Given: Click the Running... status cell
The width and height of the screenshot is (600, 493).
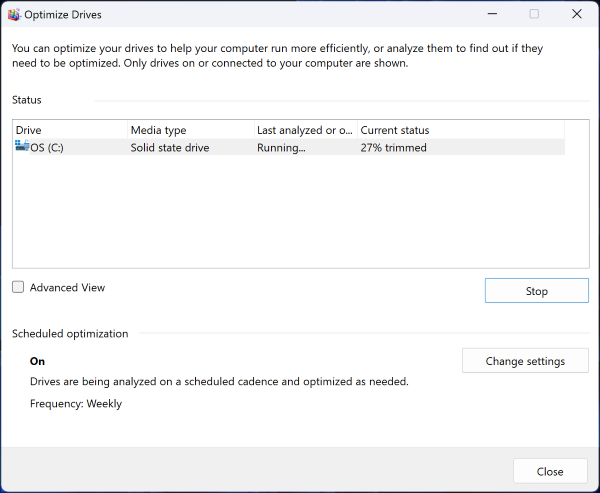Looking at the screenshot, I should [281, 148].
